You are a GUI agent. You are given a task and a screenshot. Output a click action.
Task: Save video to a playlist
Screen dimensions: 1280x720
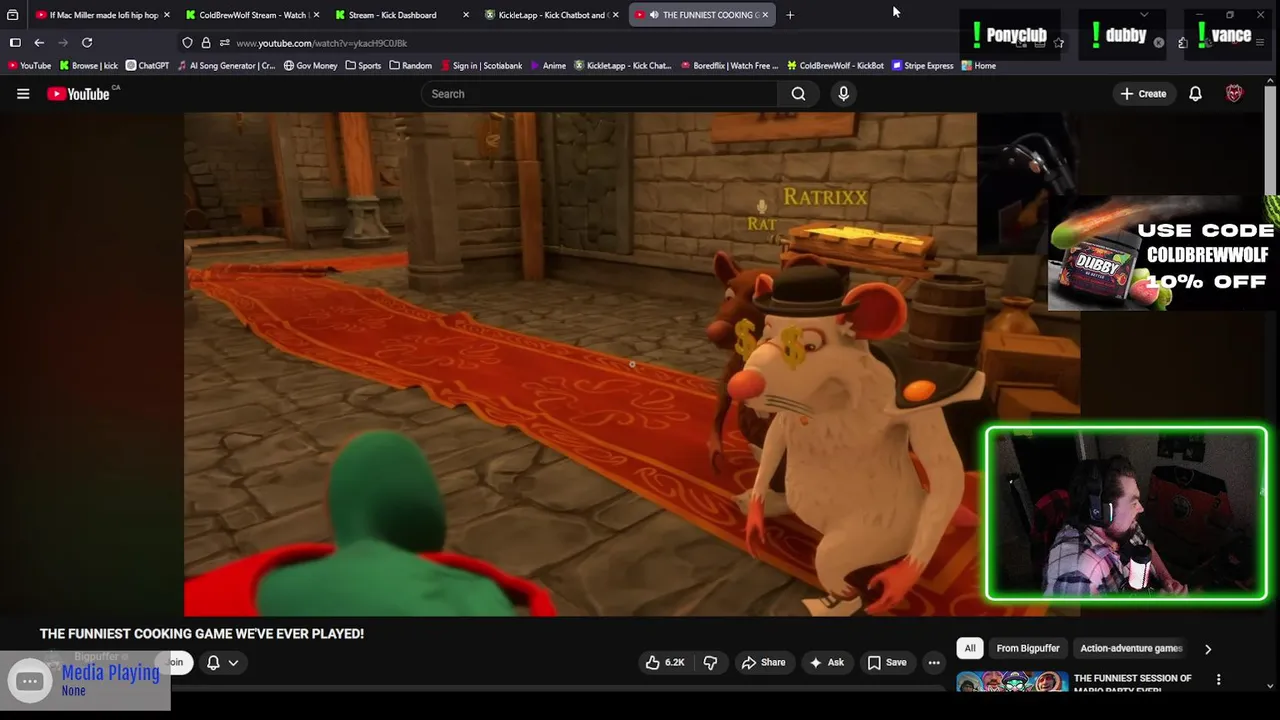tap(887, 662)
